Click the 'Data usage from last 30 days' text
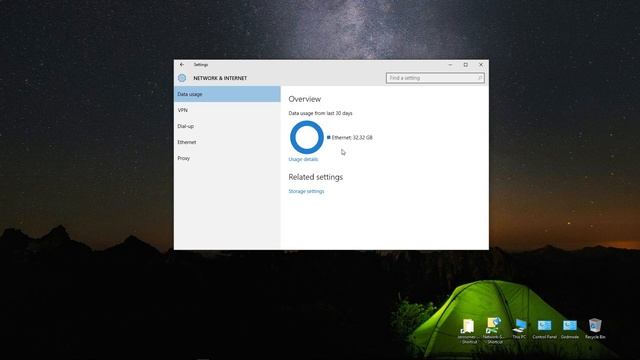 coord(320,113)
